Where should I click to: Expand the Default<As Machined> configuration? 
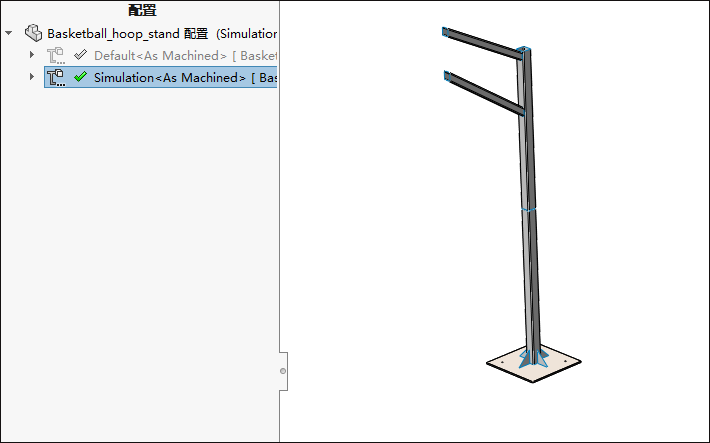click(x=32, y=55)
